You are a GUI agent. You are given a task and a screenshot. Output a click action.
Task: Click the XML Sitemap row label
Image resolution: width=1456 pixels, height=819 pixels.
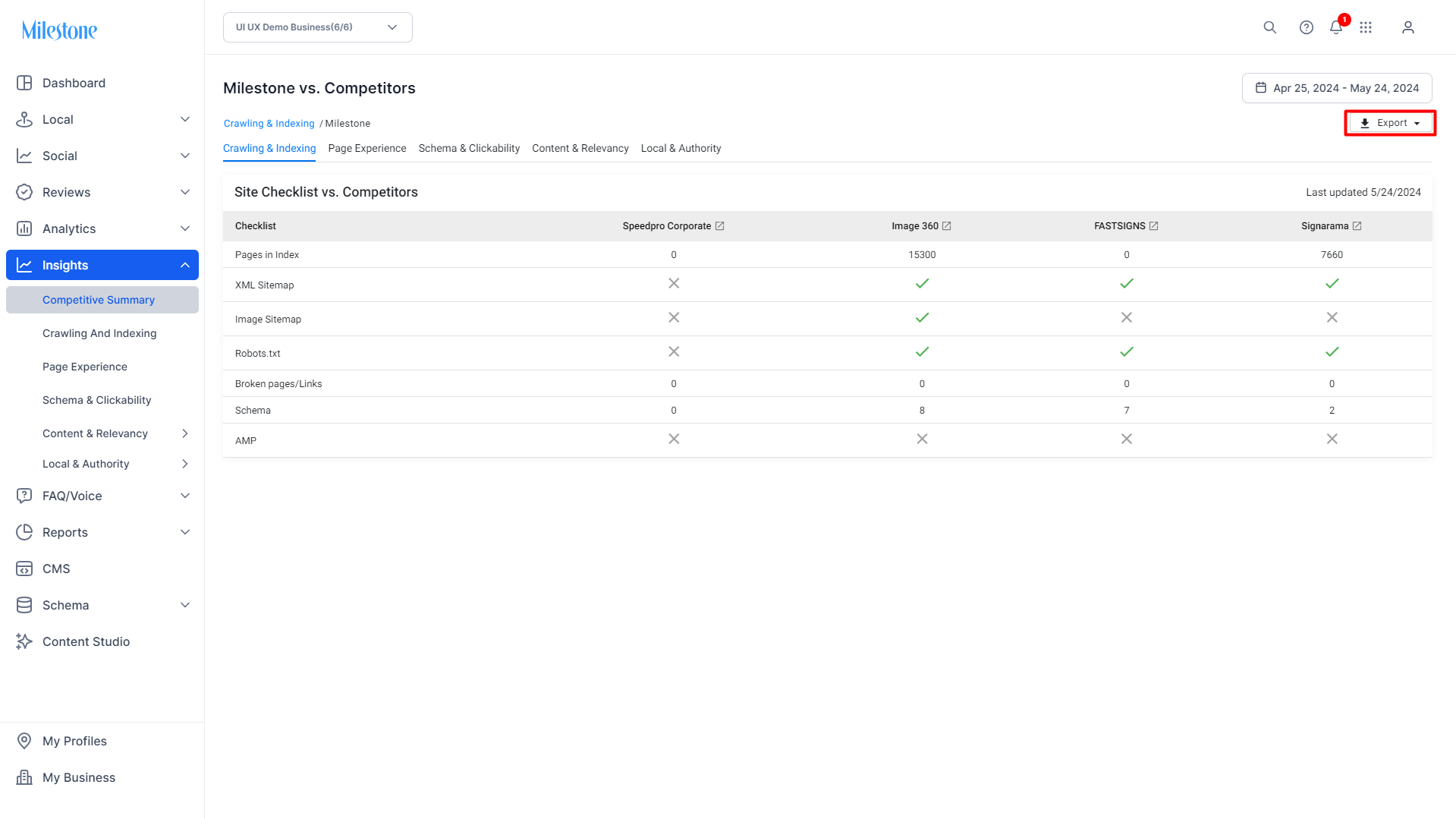point(264,285)
